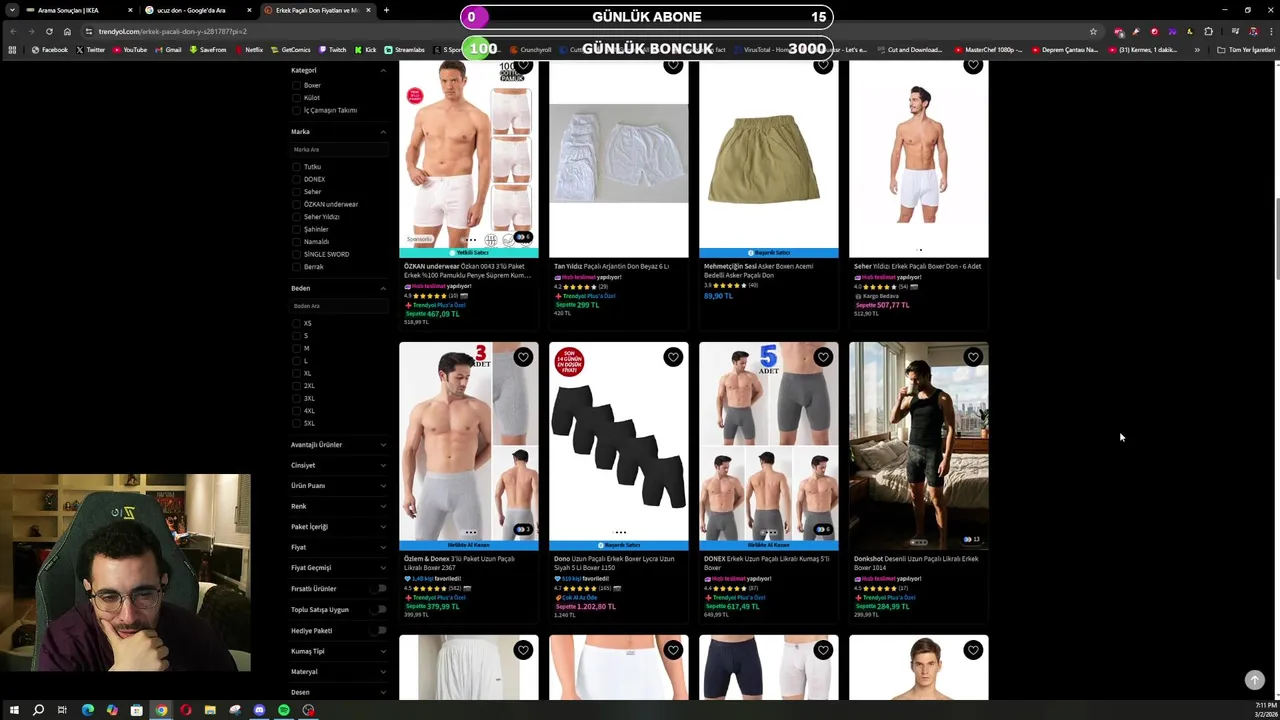The height and width of the screenshot is (720, 1280).
Task: Open DONEX Erkek Uzun Paçalı Likralı link
Action: [766, 563]
